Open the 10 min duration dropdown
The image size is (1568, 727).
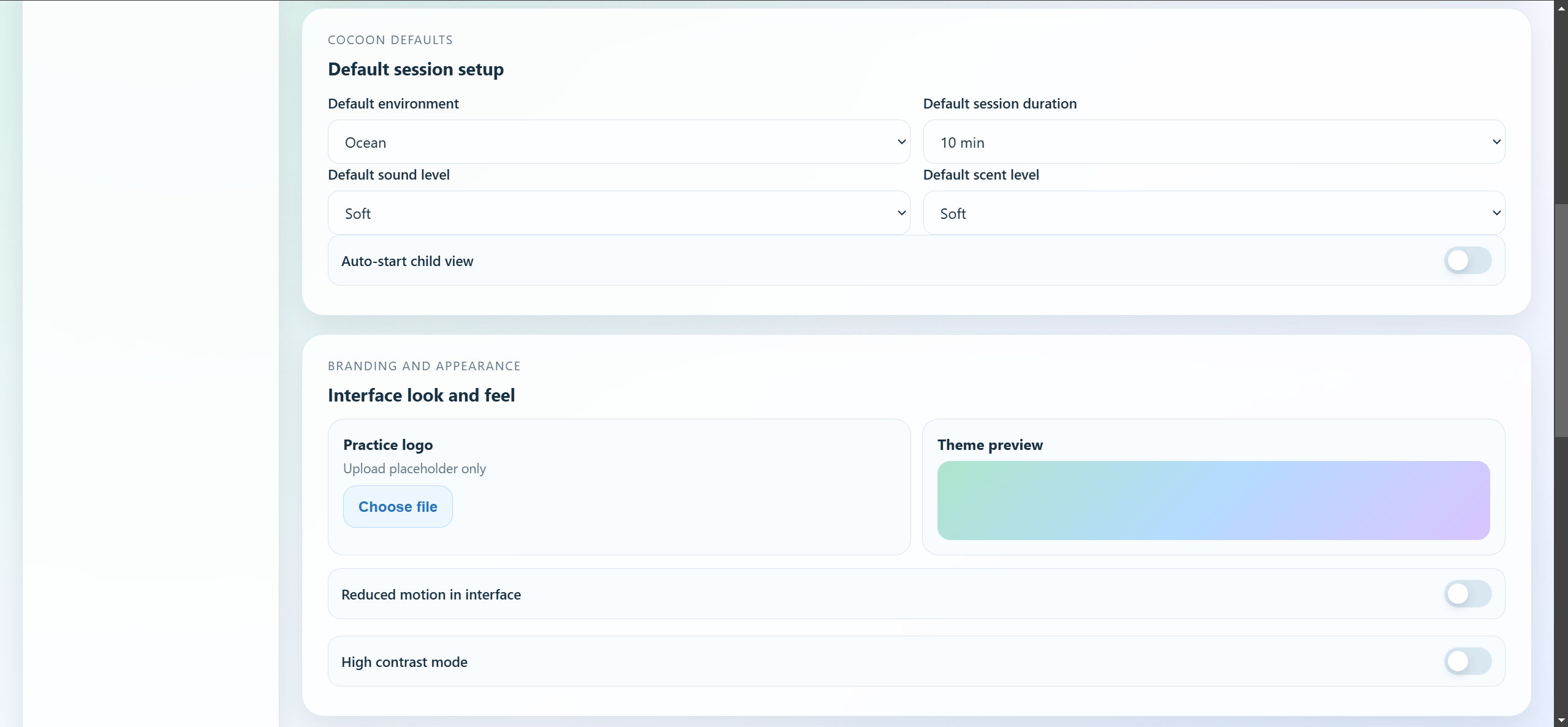(x=1213, y=142)
